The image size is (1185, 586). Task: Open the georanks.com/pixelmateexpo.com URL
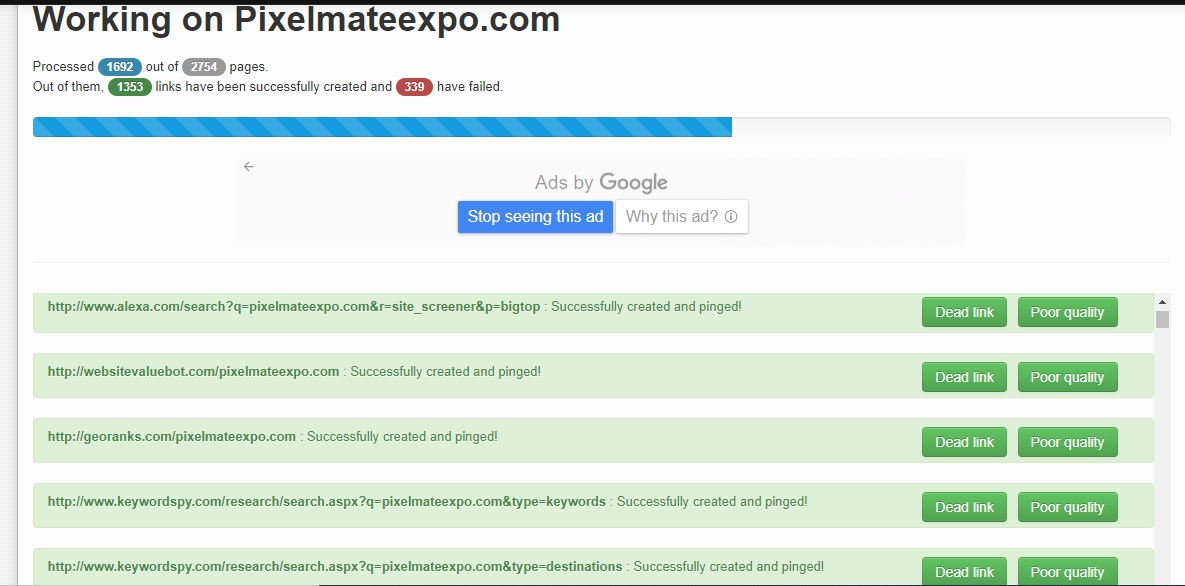pos(172,437)
